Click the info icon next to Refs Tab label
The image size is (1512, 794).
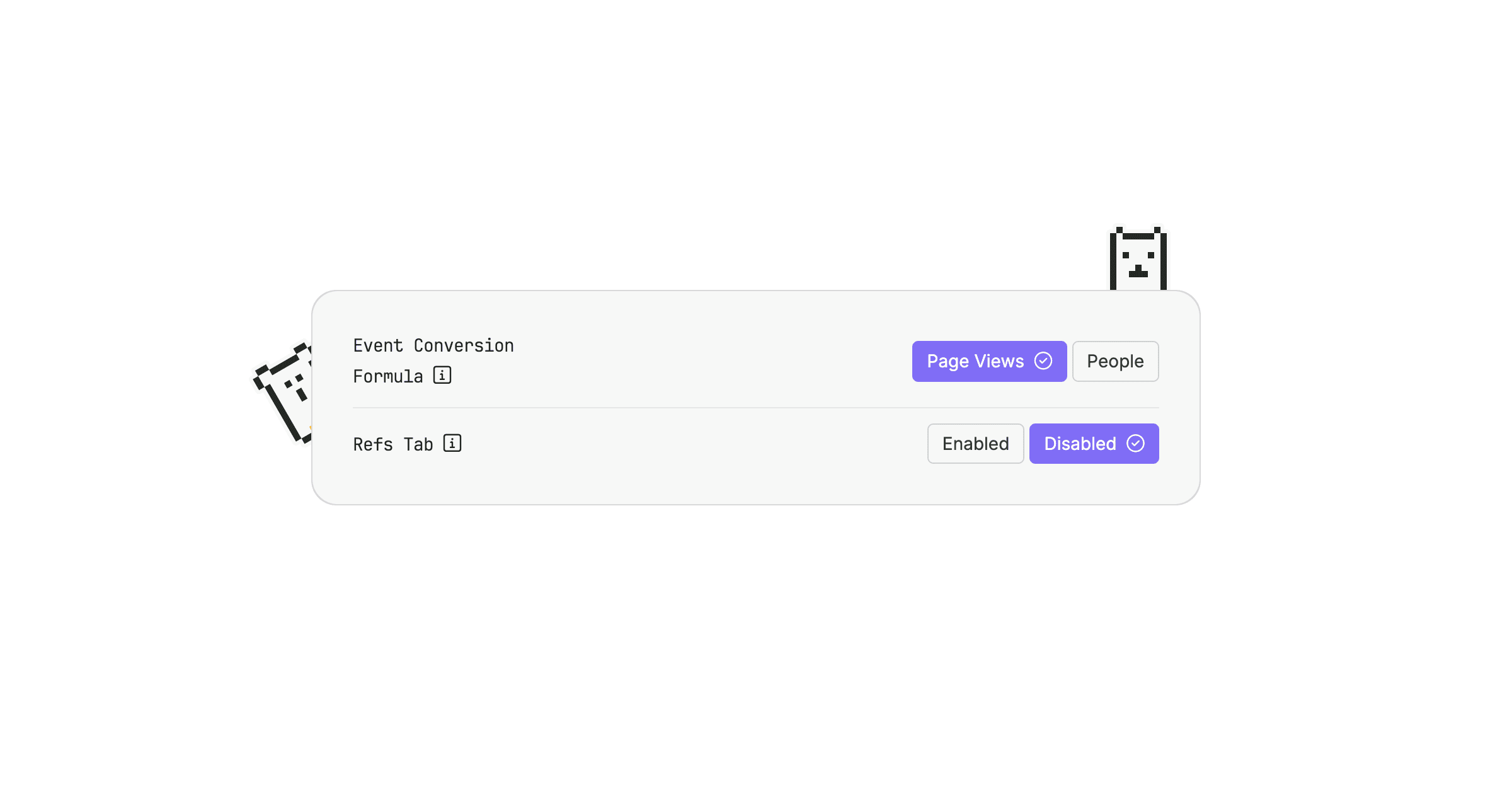(452, 443)
